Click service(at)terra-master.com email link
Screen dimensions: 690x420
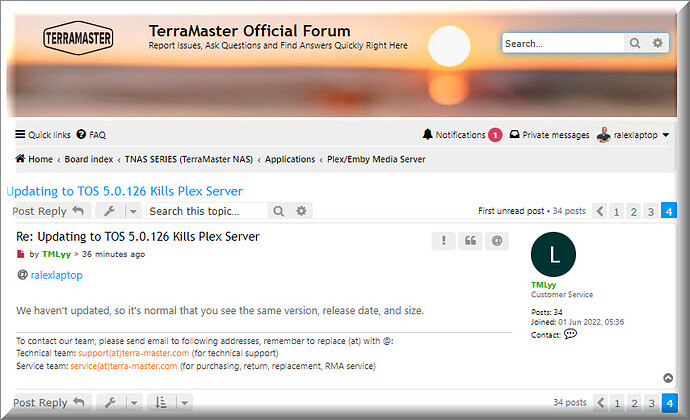coord(124,366)
